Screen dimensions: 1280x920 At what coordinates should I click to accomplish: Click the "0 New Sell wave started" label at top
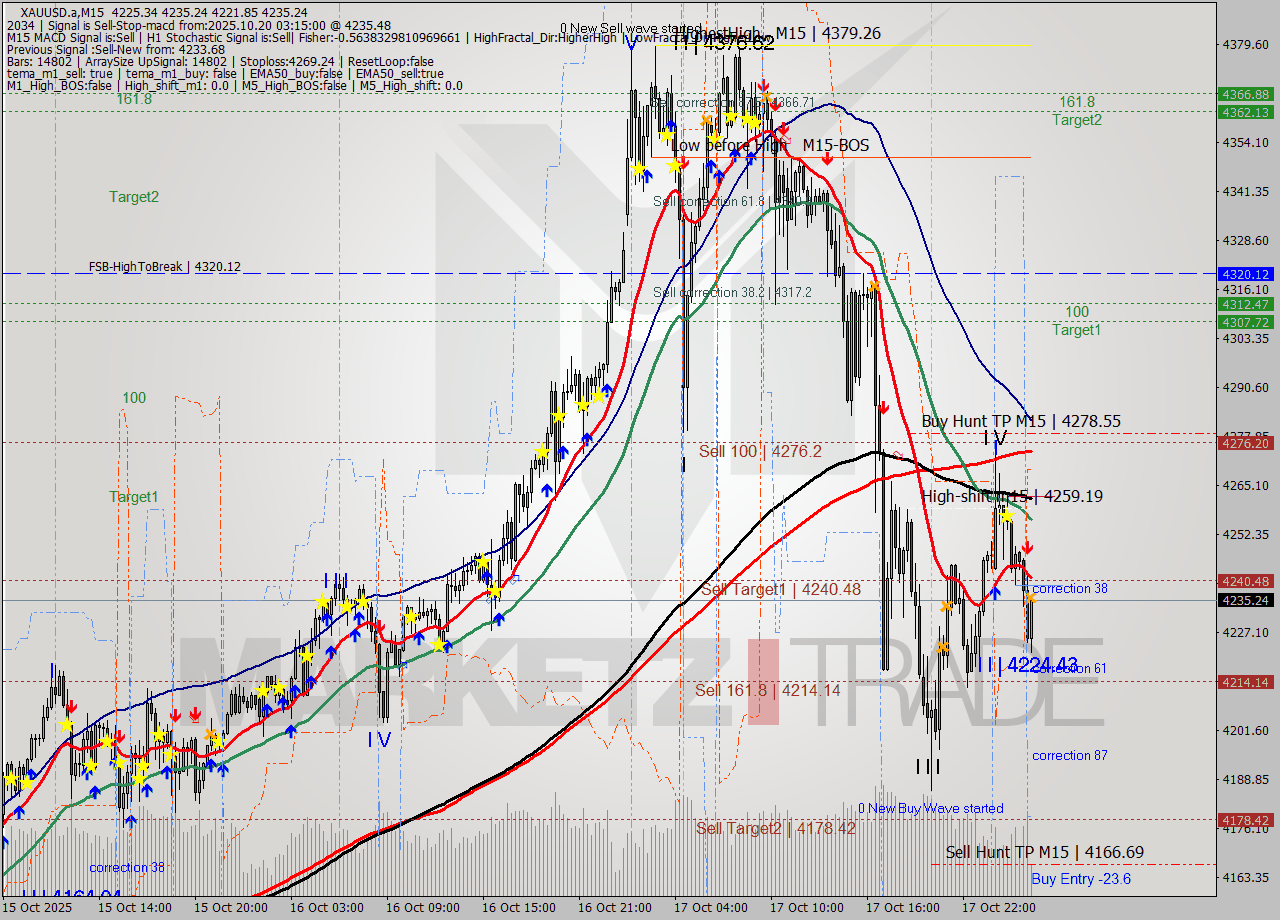tap(631, 27)
